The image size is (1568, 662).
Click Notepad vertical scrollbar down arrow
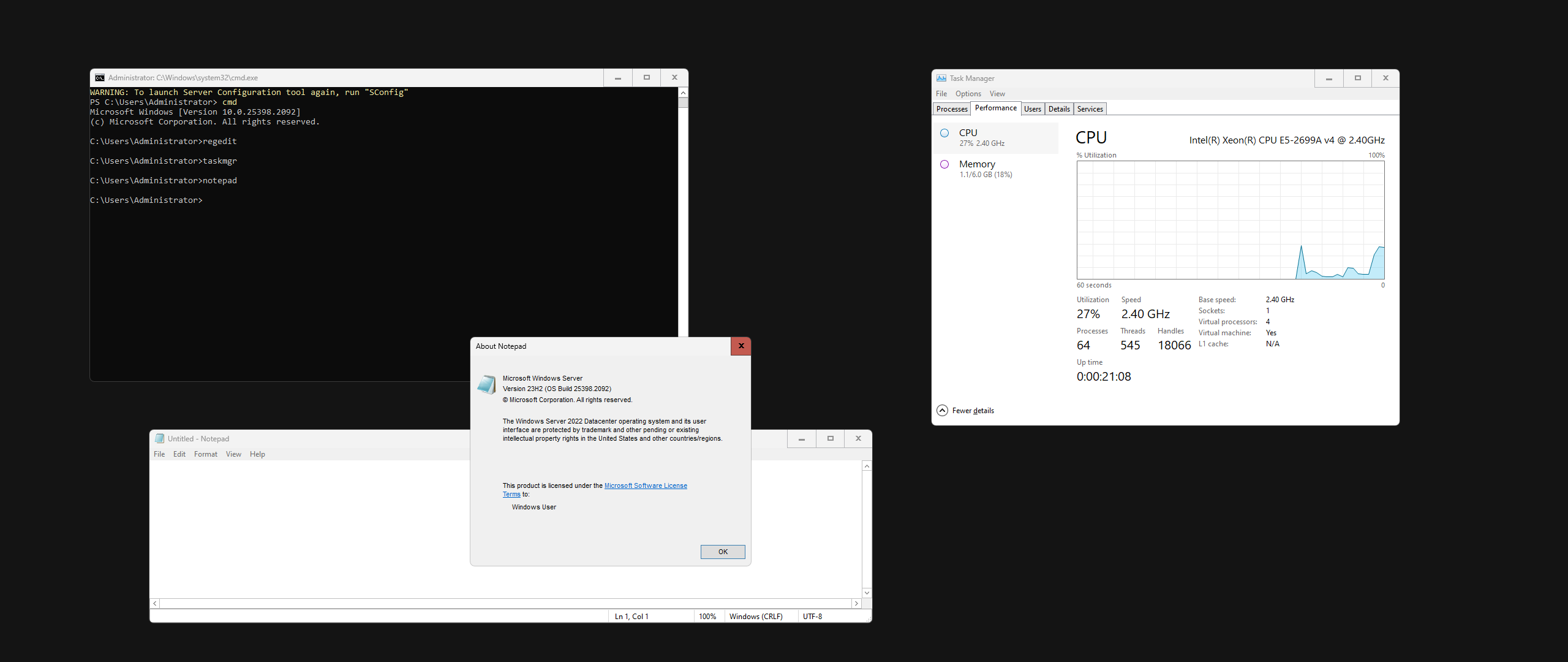867,593
